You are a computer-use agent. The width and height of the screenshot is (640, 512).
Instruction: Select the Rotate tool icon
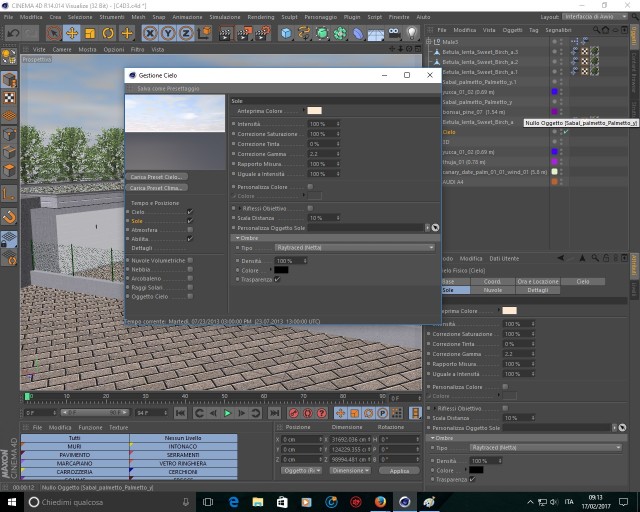pyautogui.click(x=108, y=33)
